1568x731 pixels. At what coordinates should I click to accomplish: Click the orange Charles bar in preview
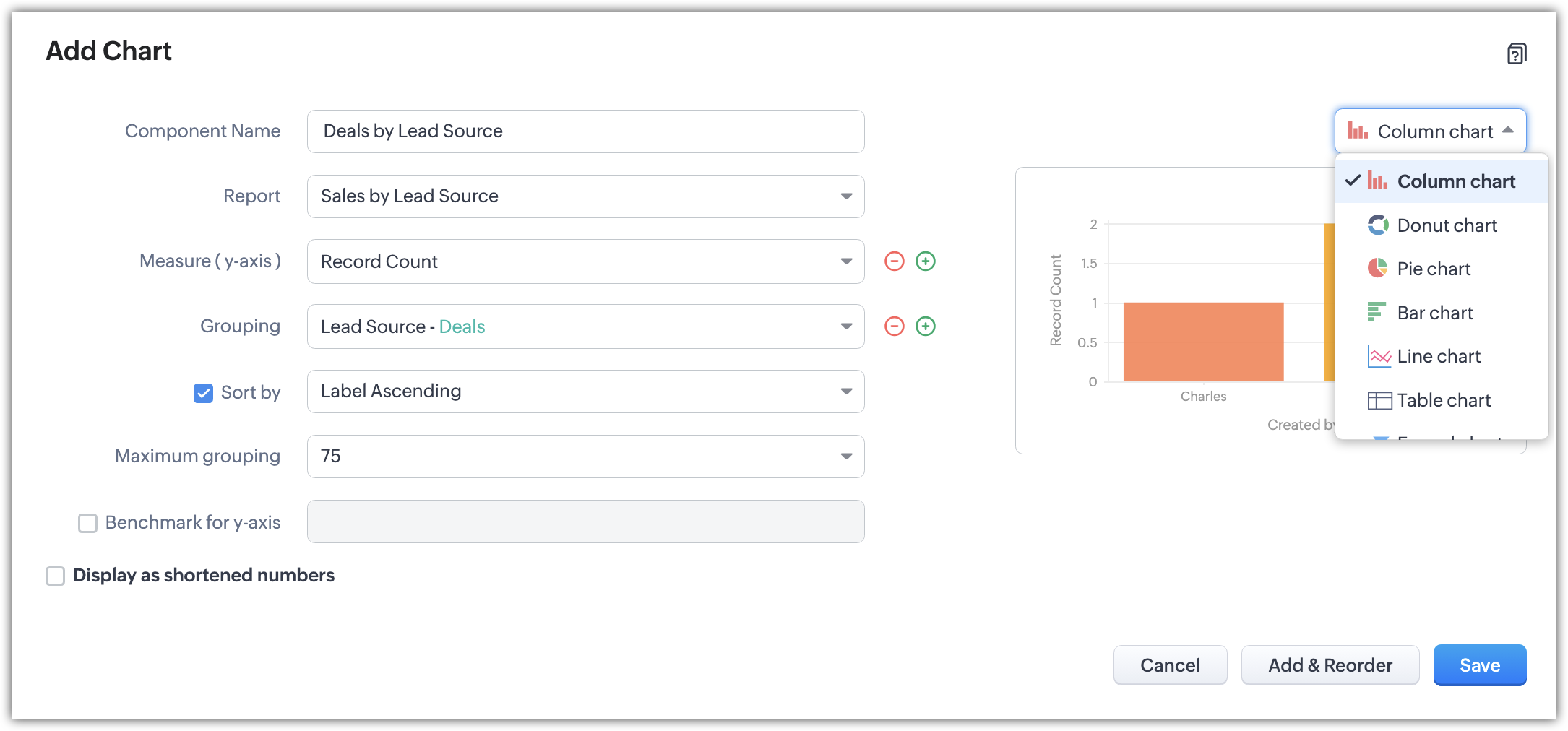[1203, 342]
